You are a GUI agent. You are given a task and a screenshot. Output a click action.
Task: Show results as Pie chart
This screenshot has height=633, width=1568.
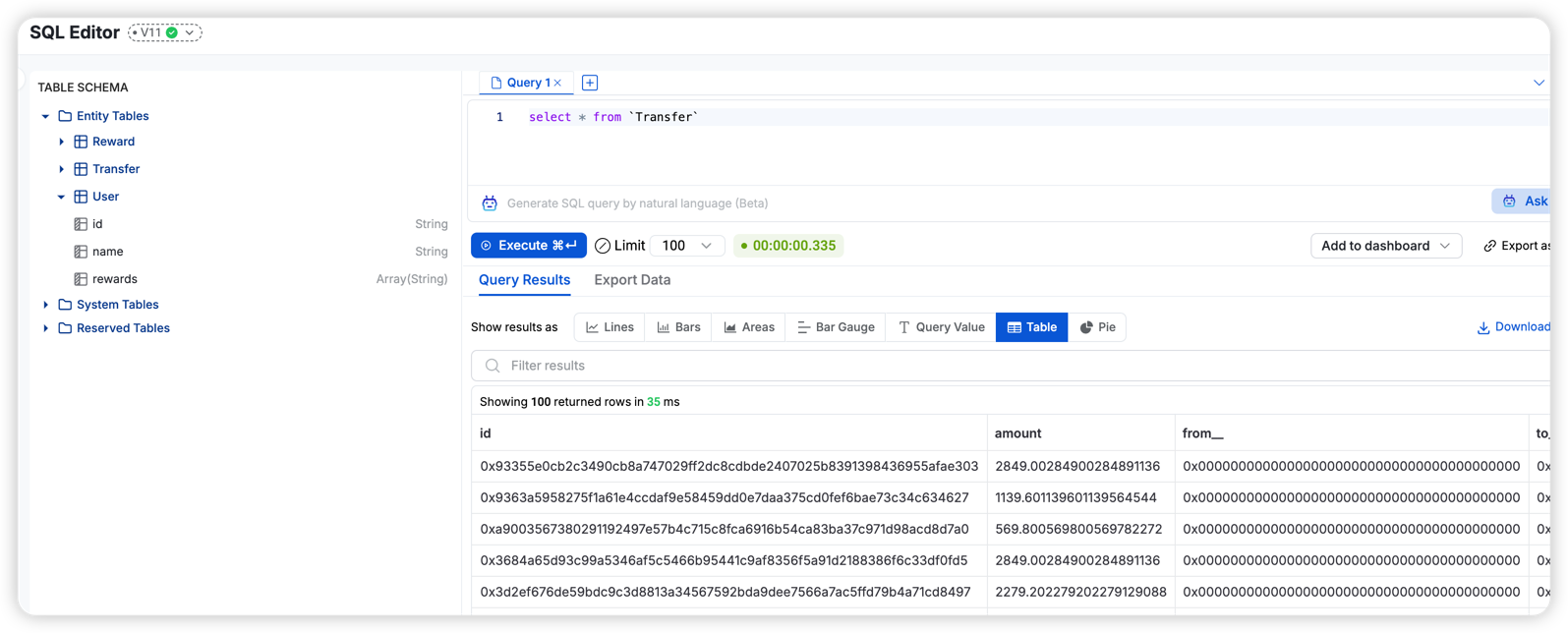click(x=1097, y=327)
